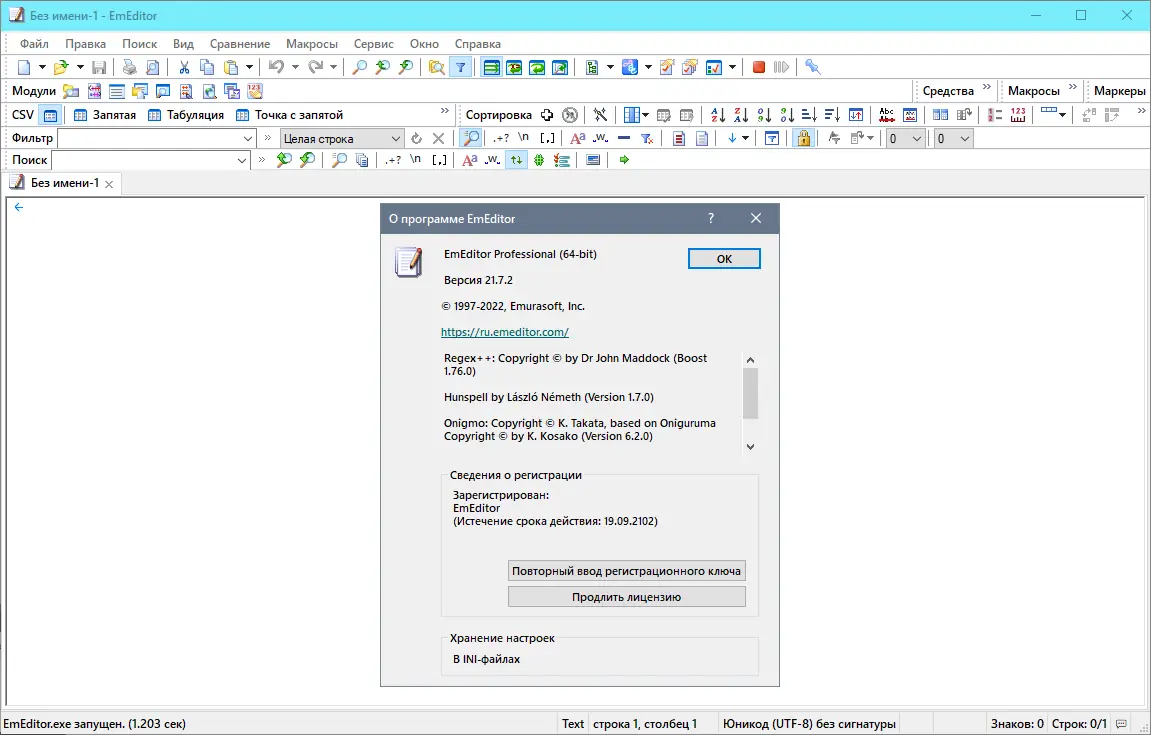Image resolution: width=1151 pixels, height=735 pixels.
Task: Click the Cut scissors icon
Action: tap(184, 68)
